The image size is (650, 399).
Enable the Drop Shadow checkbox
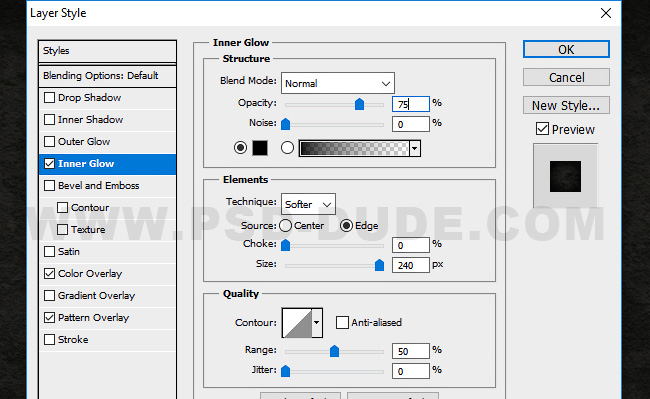(x=49, y=97)
